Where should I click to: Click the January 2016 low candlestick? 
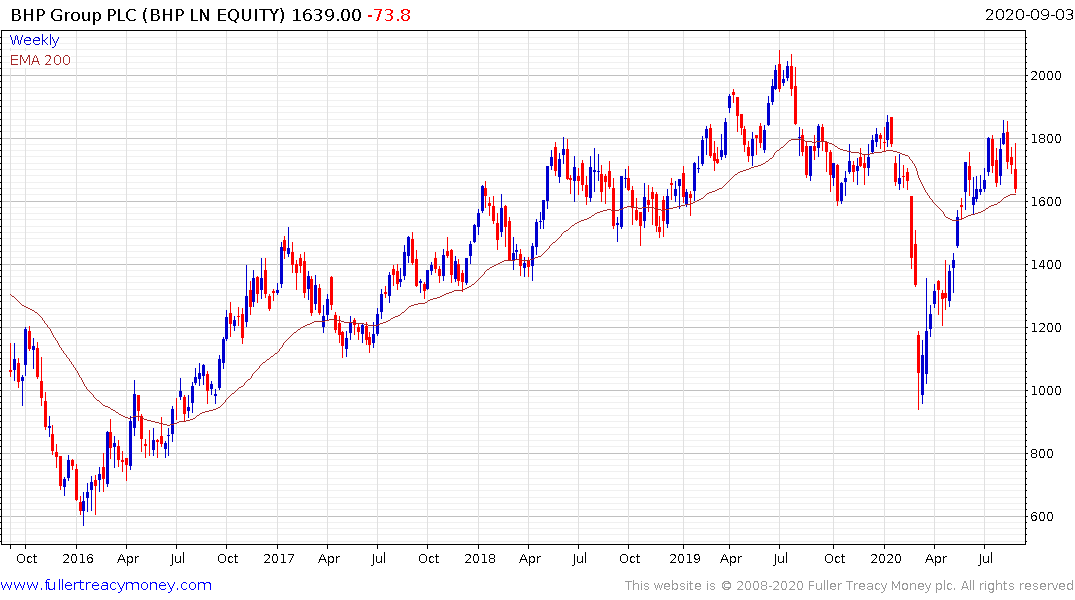point(84,507)
